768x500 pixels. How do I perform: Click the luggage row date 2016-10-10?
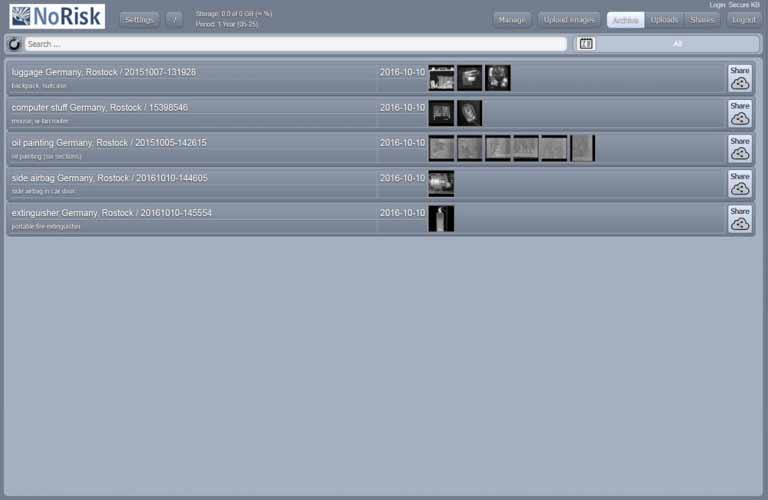tap(402, 72)
